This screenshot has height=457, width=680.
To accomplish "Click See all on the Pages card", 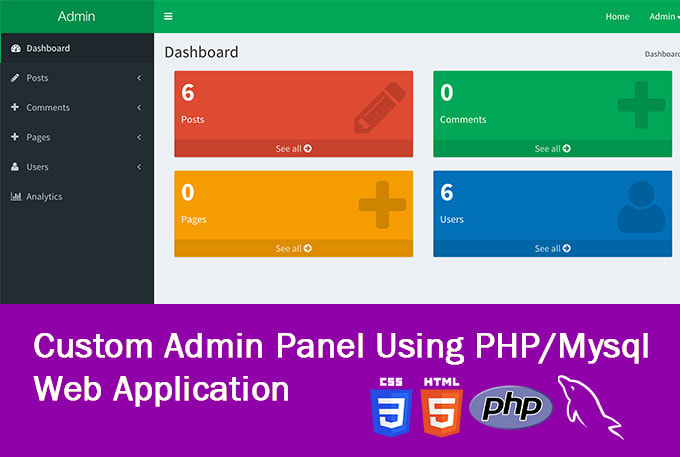I will pyautogui.click(x=294, y=248).
